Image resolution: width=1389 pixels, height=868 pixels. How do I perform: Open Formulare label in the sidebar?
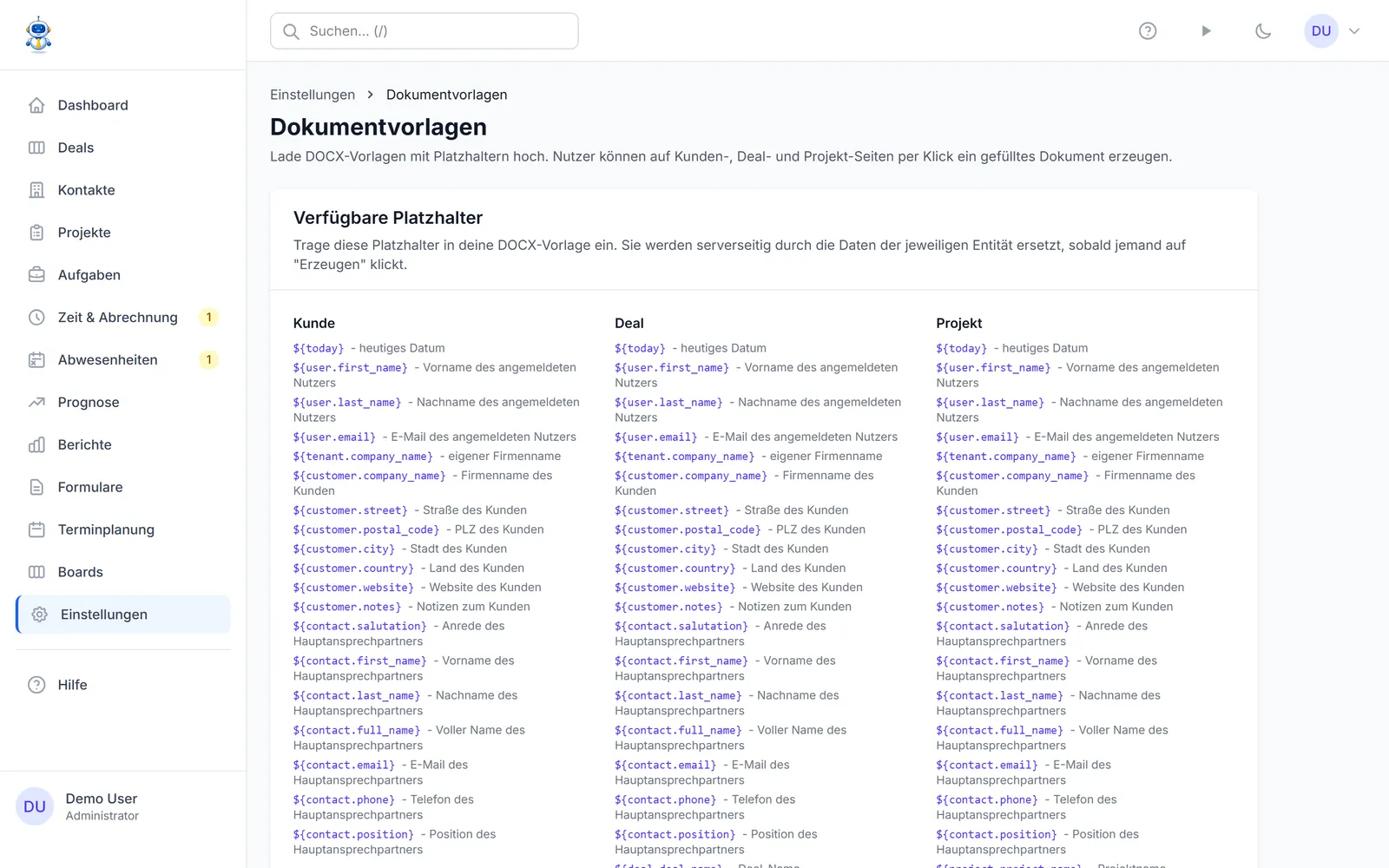90,488
